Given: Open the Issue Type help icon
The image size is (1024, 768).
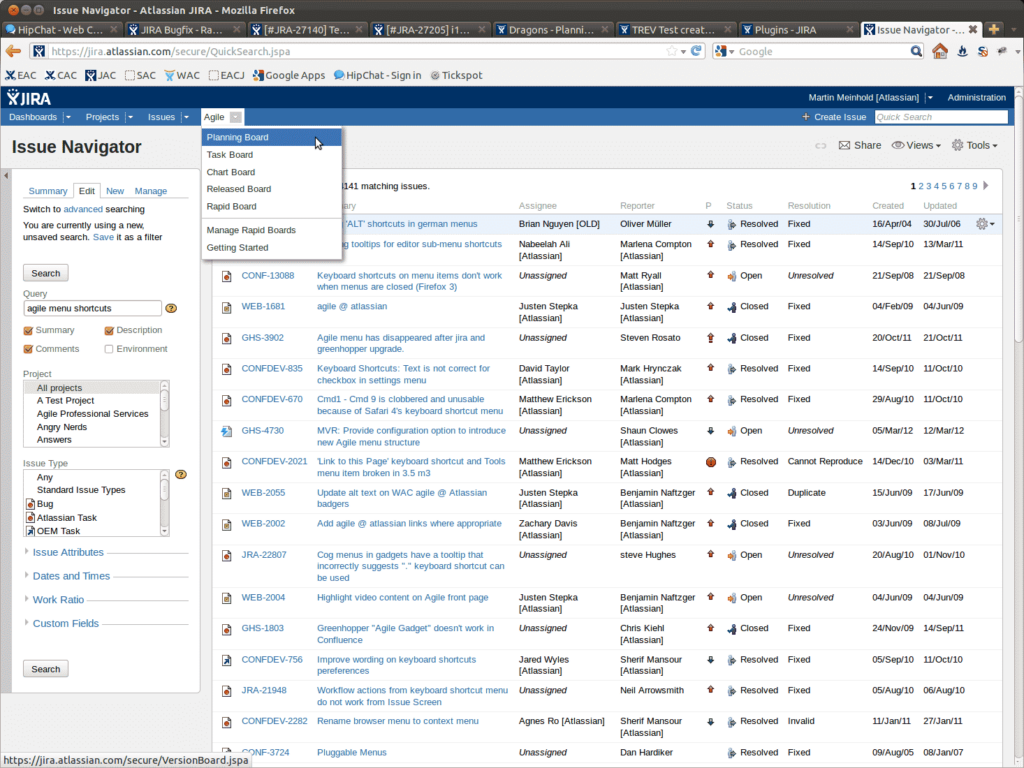Looking at the screenshot, I should [x=181, y=475].
